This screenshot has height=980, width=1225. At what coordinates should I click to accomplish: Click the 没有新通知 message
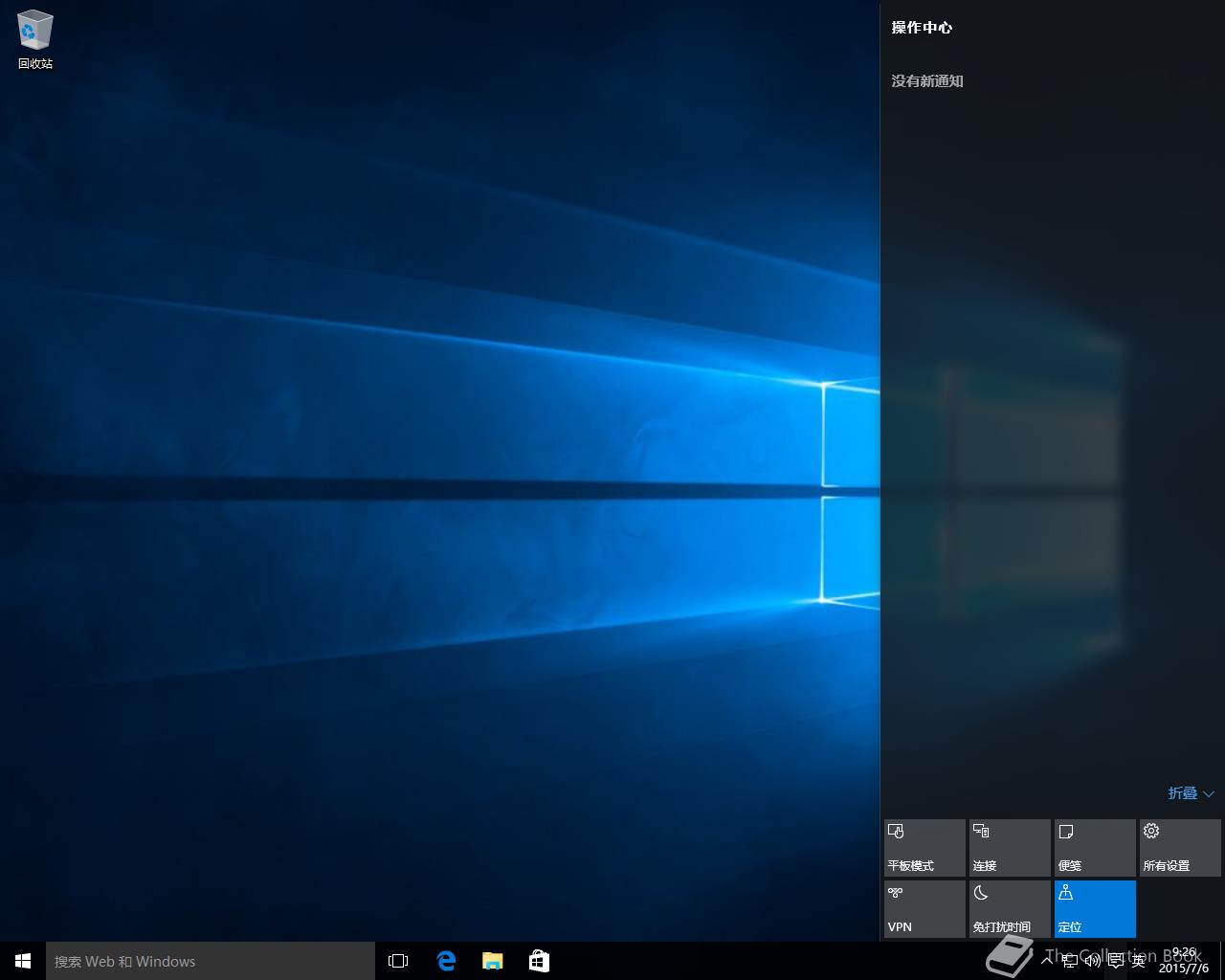coord(927,81)
